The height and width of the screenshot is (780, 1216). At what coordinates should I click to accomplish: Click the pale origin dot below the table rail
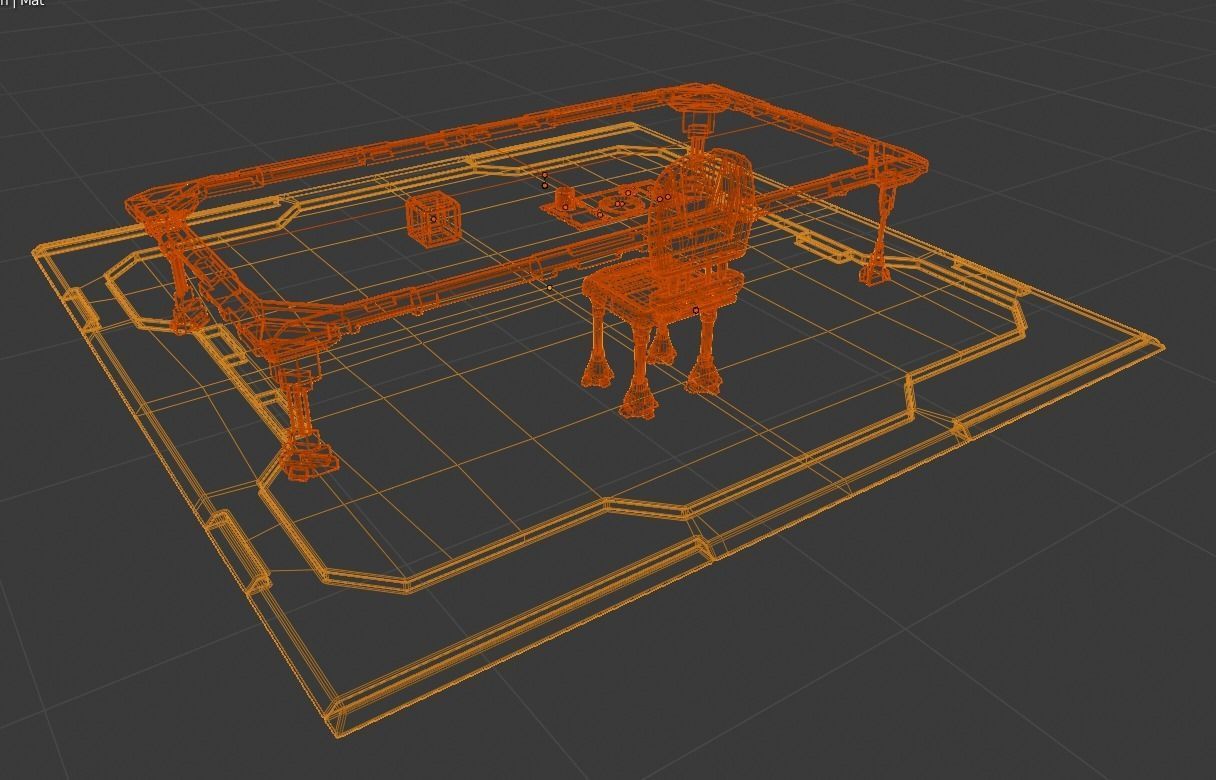[549, 288]
